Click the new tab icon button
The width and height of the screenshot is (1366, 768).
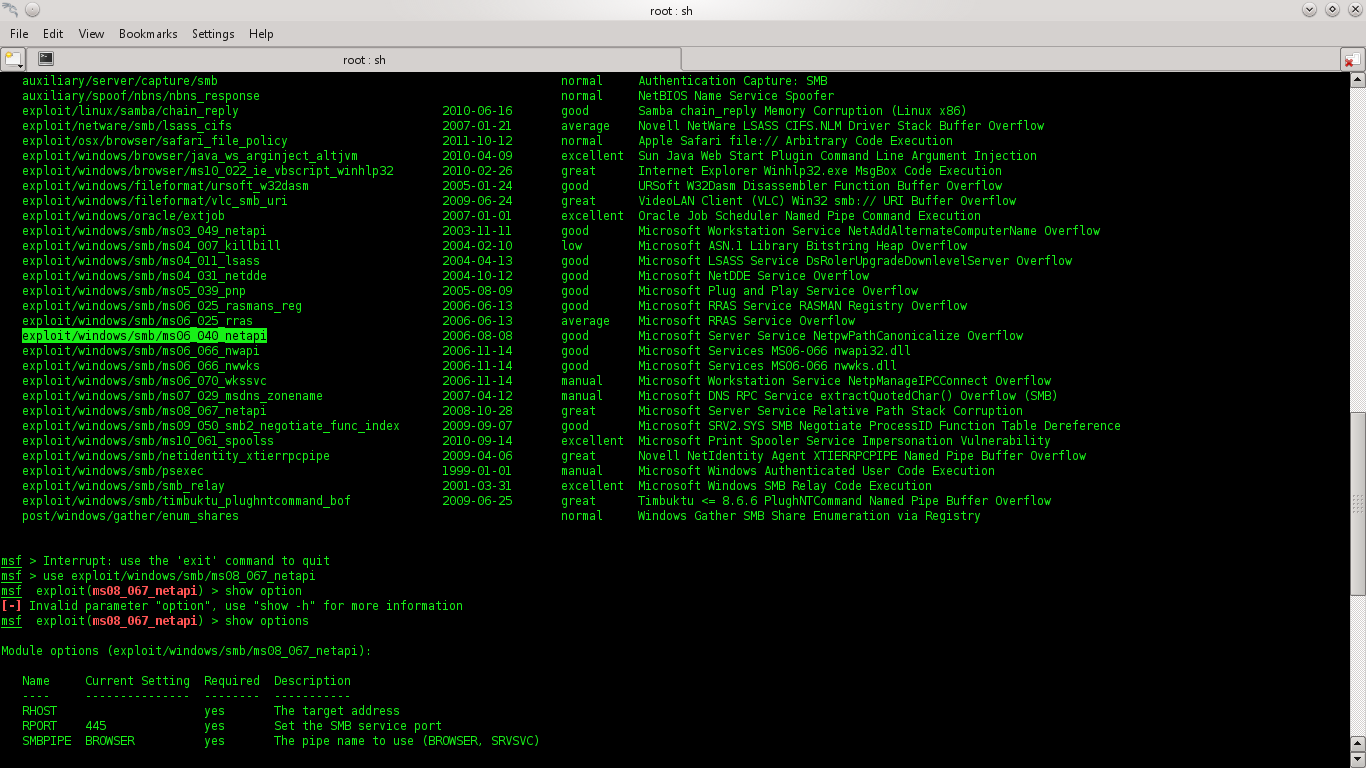pyautogui.click(x=13, y=59)
